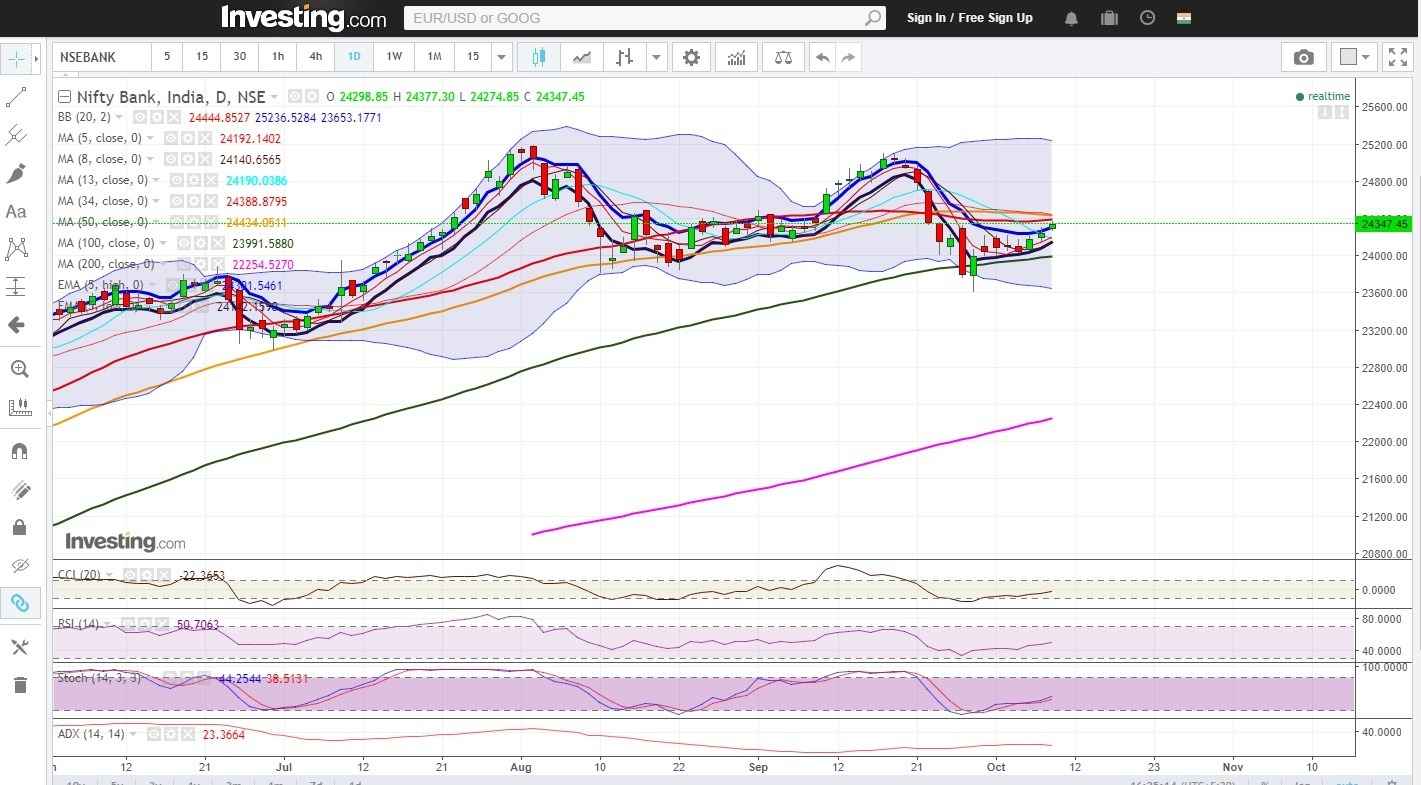Click the search magnifier icon

[873, 18]
